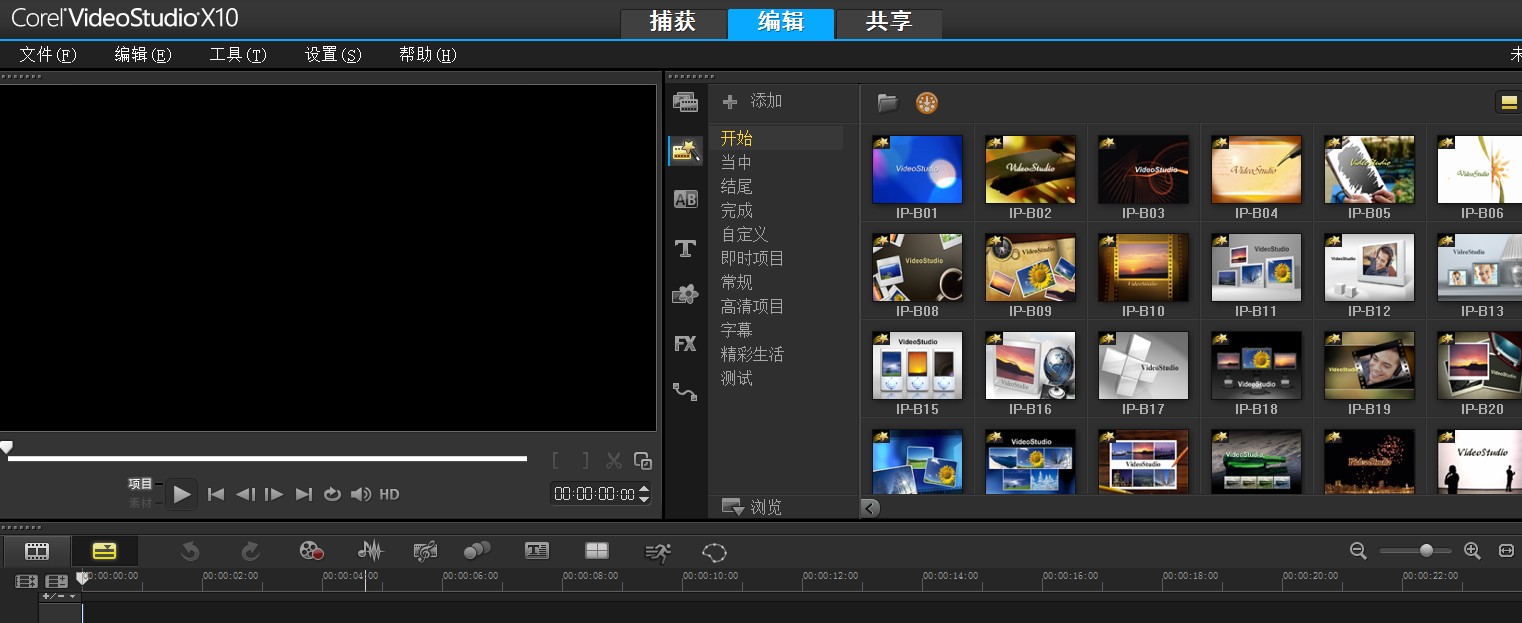Select the Instant Project library icon
Screen dimensions: 1522x623
point(685,151)
